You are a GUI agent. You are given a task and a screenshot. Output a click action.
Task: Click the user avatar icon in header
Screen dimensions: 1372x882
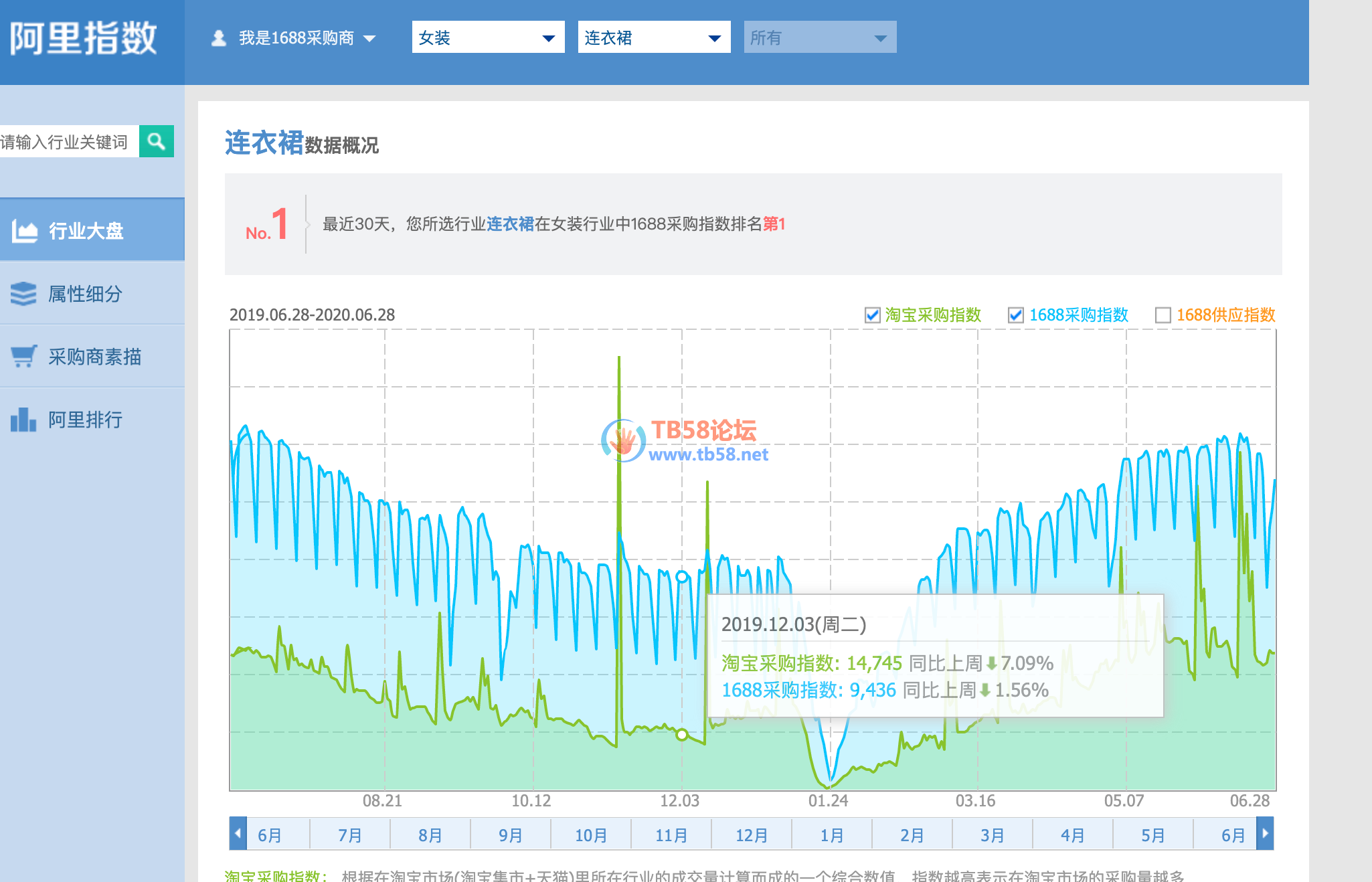(x=219, y=38)
